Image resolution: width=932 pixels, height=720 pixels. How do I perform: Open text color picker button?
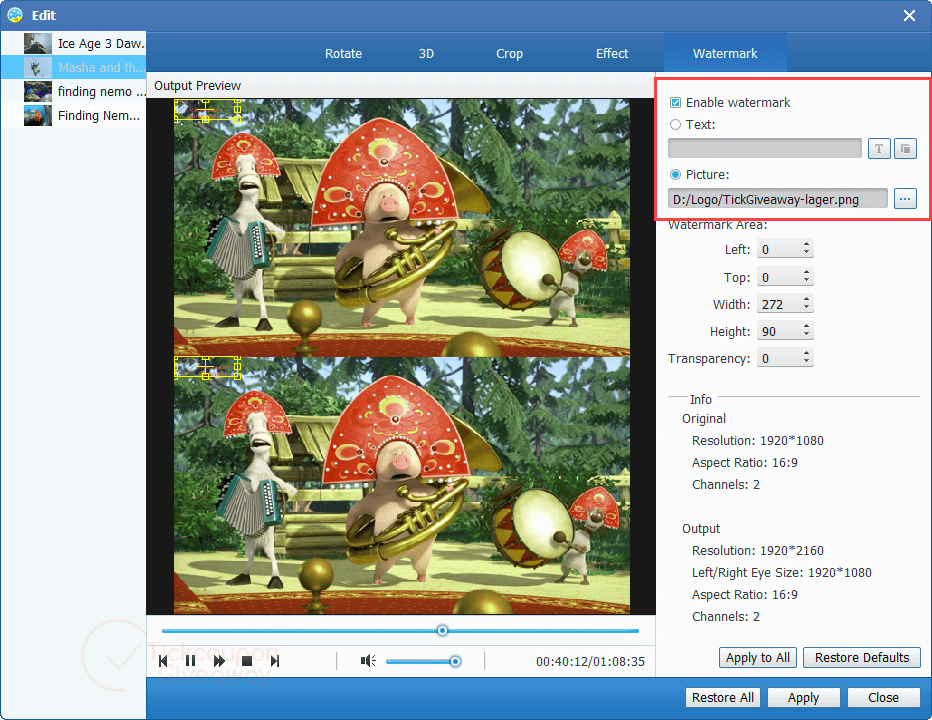click(905, 149)
